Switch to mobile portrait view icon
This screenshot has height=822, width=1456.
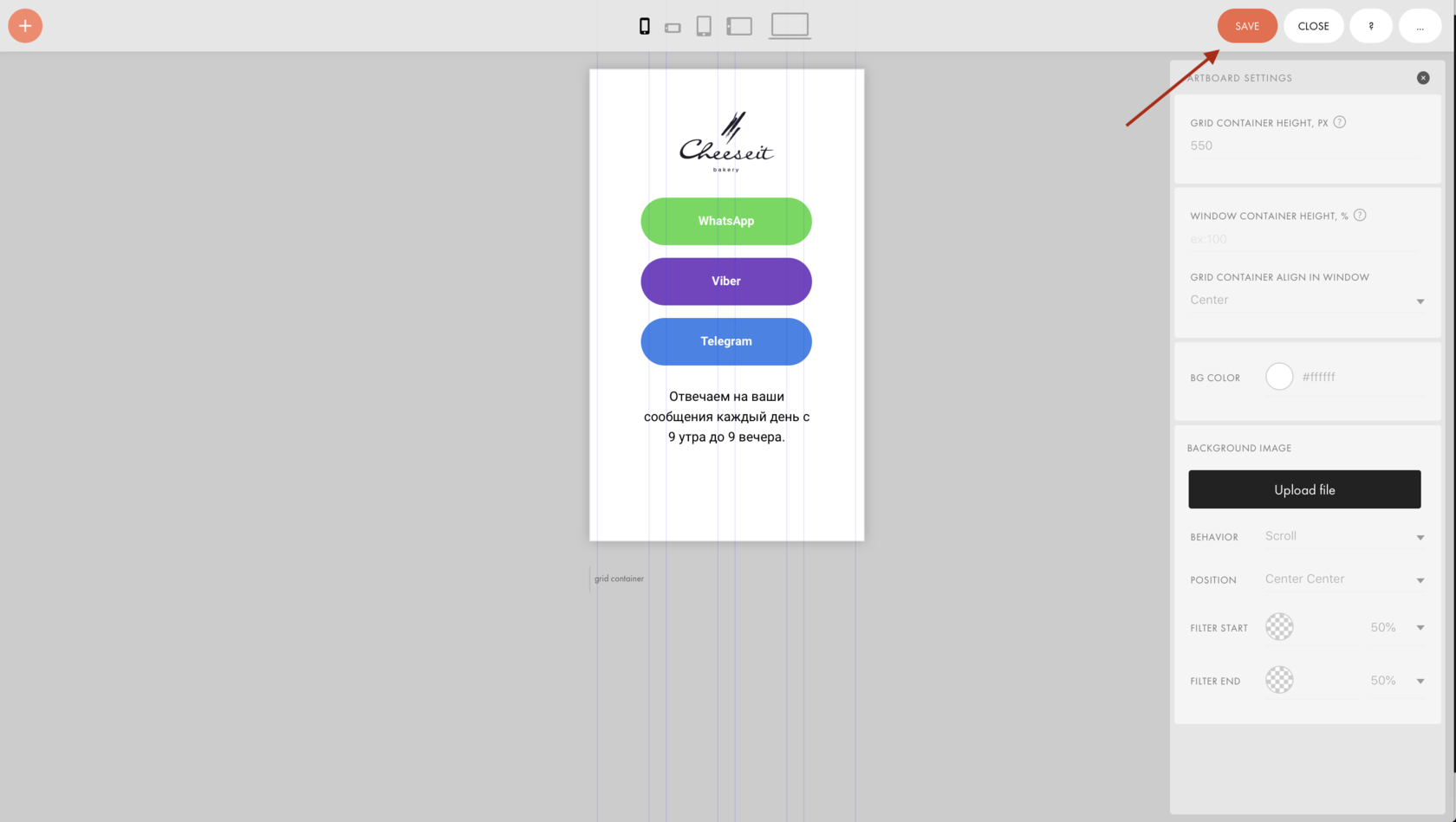(645, 27)
